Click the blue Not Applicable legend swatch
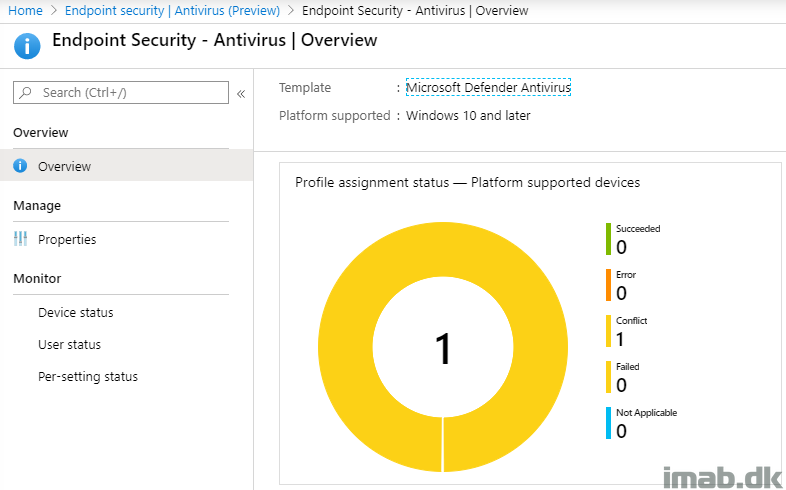 (609, 423)
